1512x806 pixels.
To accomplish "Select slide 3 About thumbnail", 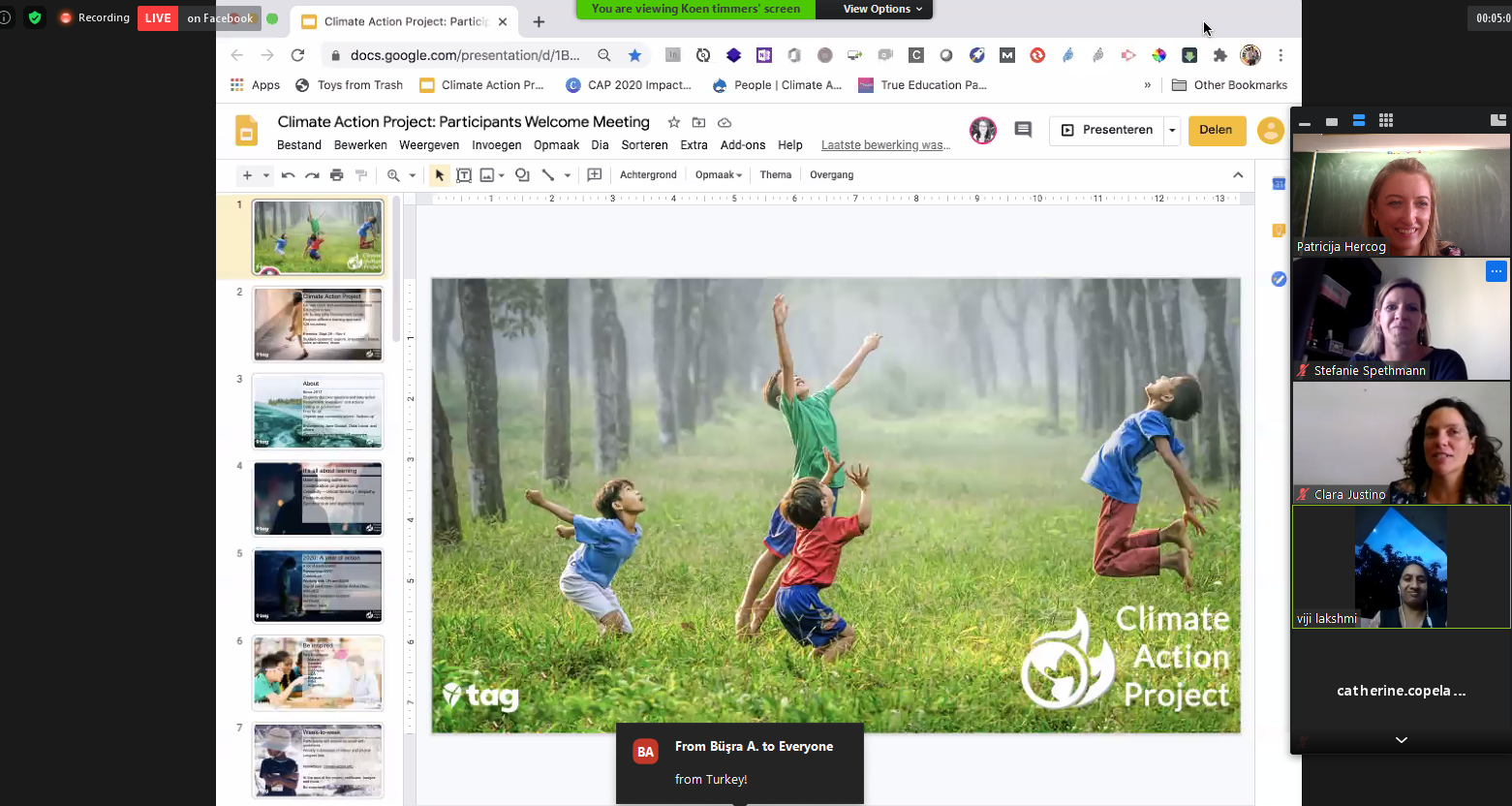I will coord(318,412).
